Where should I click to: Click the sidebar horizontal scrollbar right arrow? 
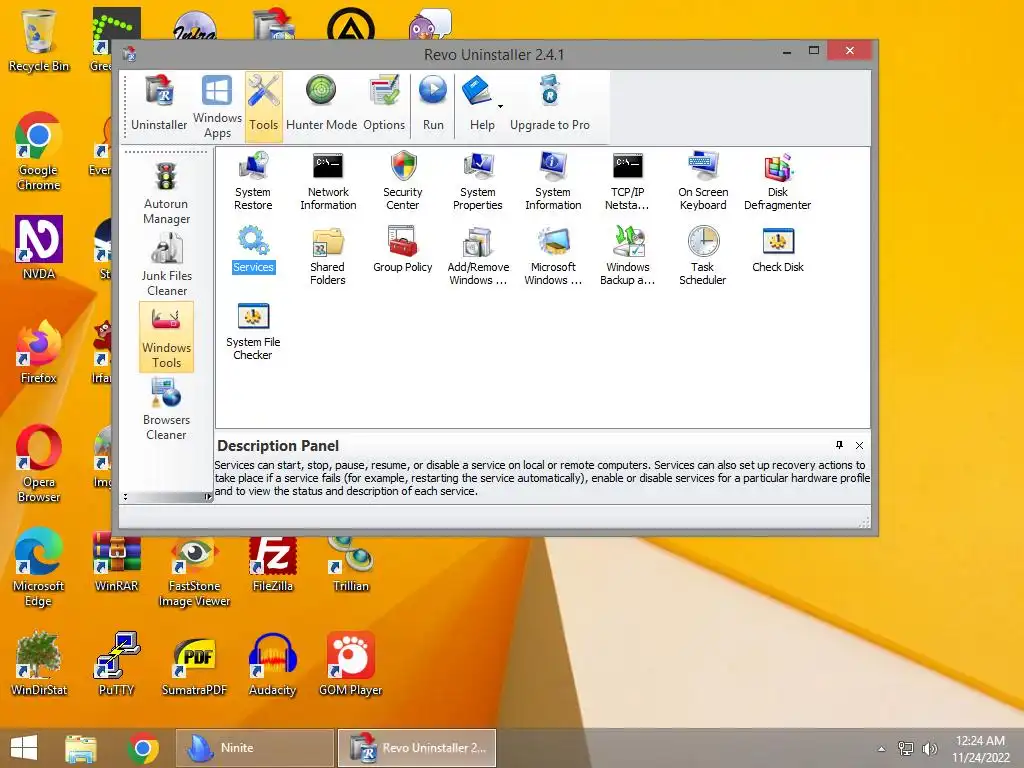tap(207, 497)
